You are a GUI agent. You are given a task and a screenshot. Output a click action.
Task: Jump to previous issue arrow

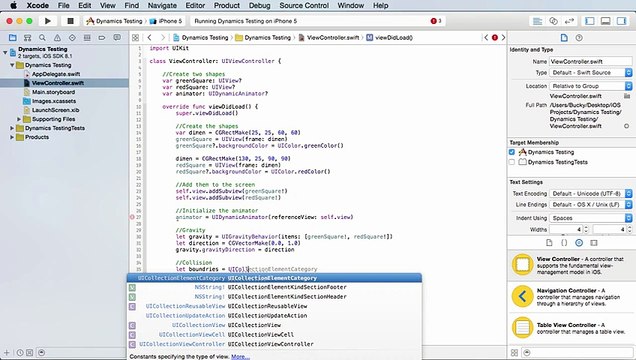click(486, 38)
